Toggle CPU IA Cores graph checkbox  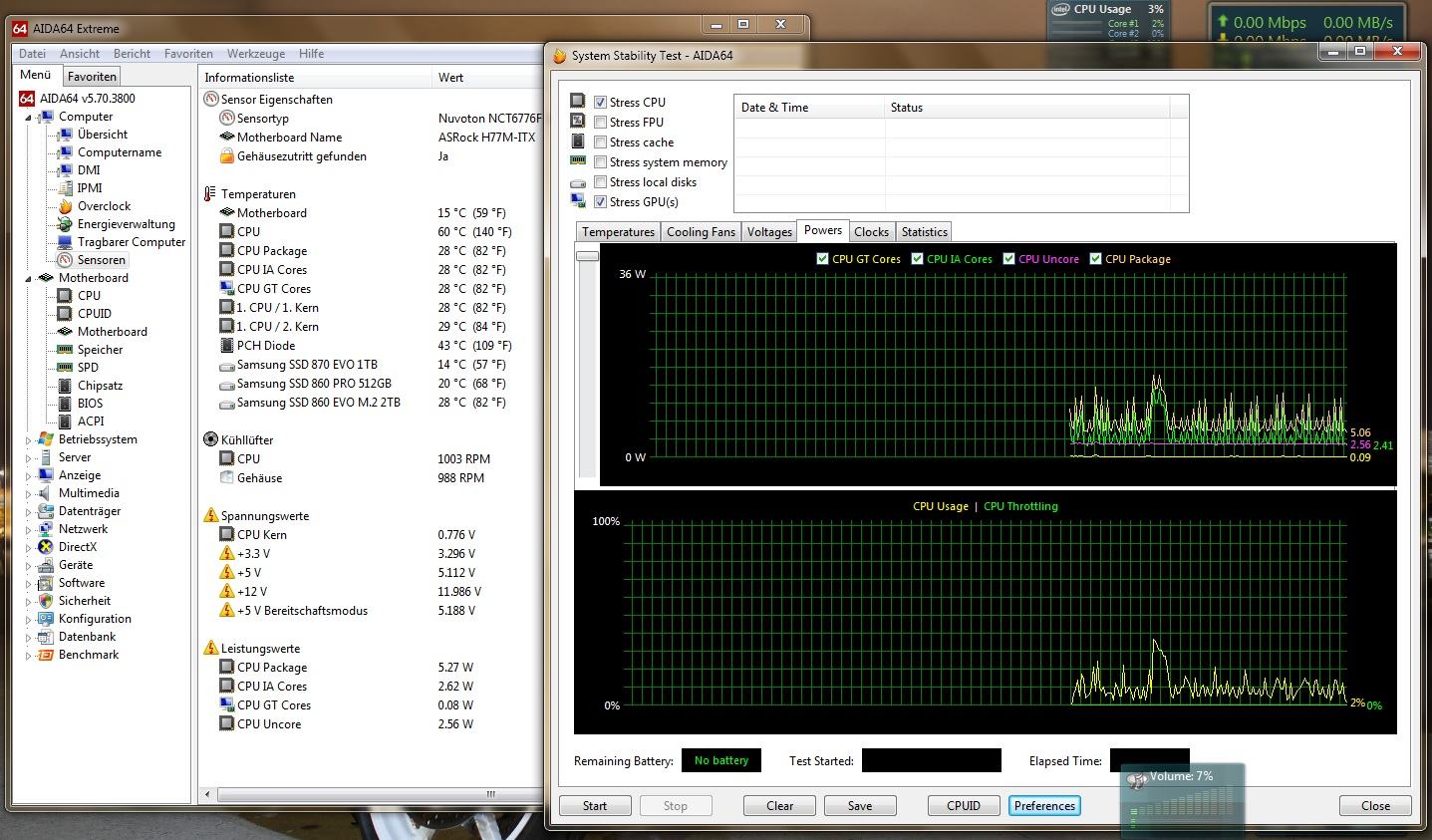click(x=917, y=259)
